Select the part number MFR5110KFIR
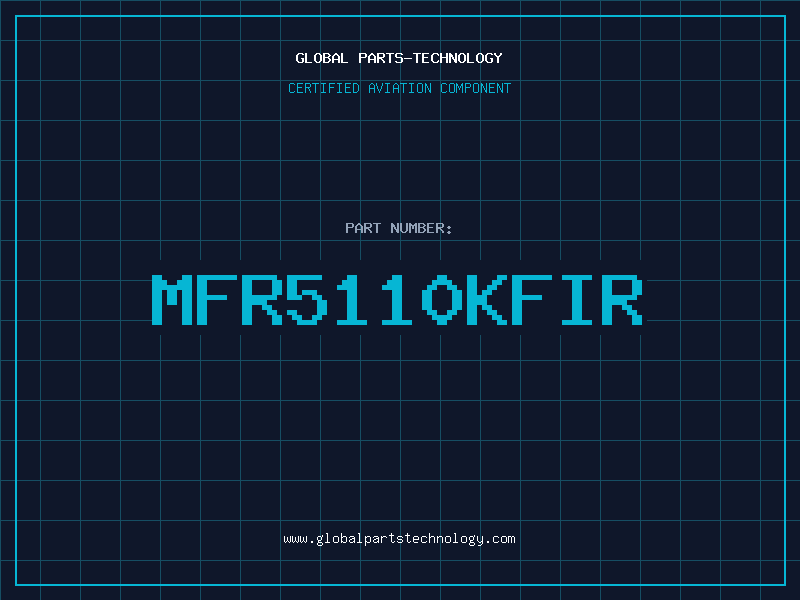Image resolution: width=800 pixels, height=600 pixels. 397,300
